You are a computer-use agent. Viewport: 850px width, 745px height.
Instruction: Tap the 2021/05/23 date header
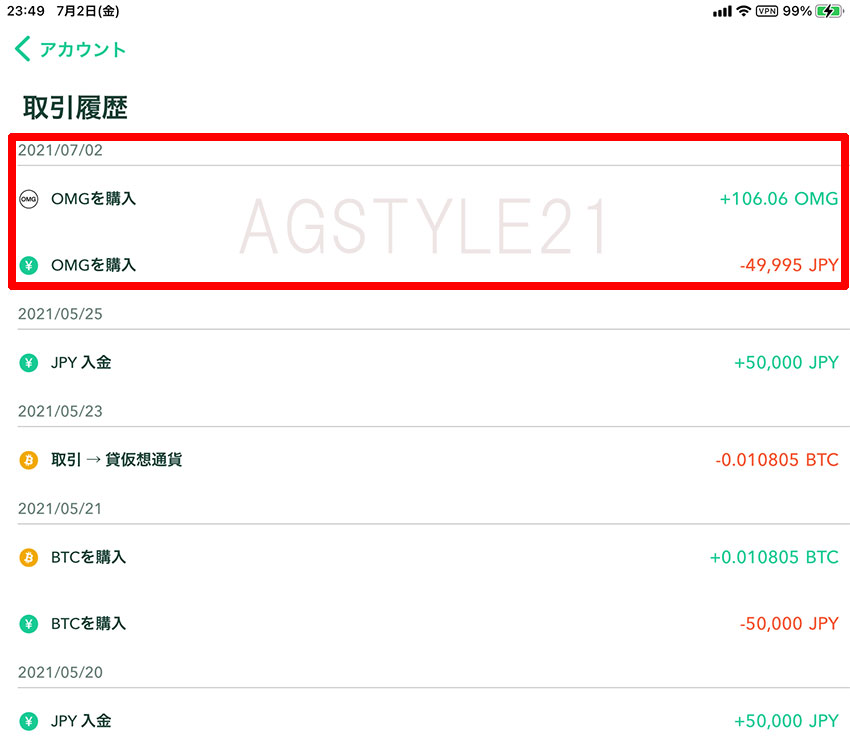click(60, 411)
